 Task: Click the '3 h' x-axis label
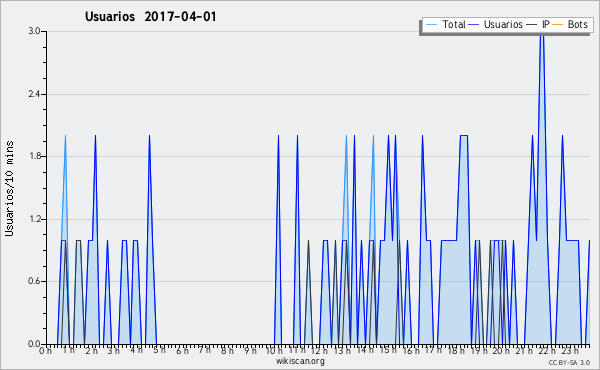pos(113,351)
